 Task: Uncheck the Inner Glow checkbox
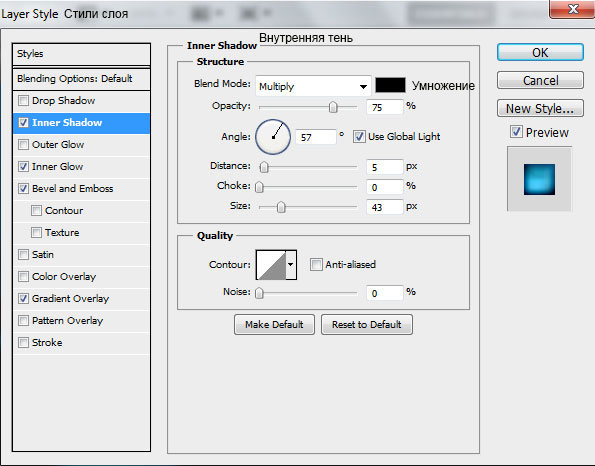pyautogui.click(x=24, y=167)
